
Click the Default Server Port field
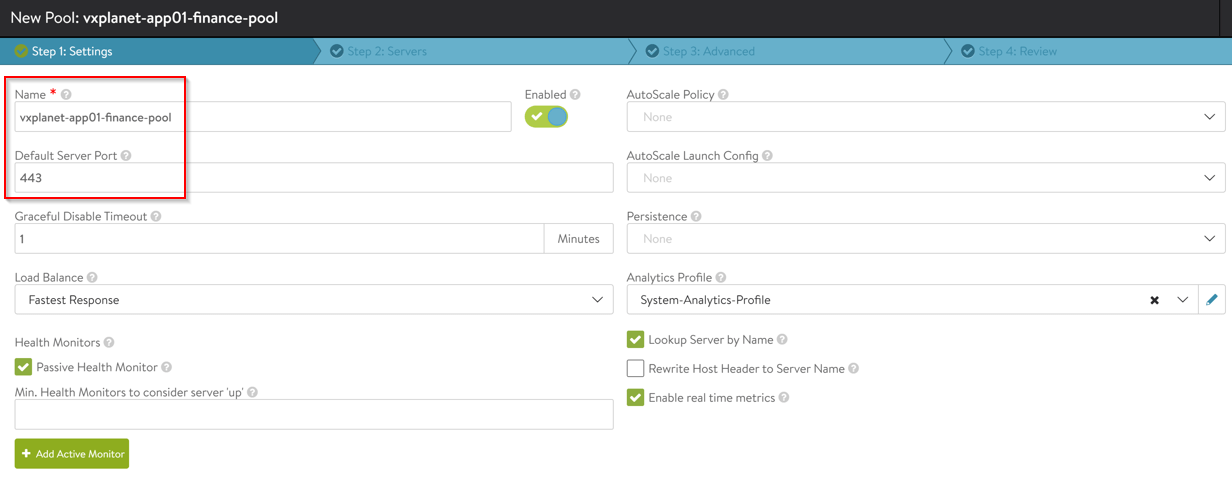pyautogui.click(x=314, y=178)
